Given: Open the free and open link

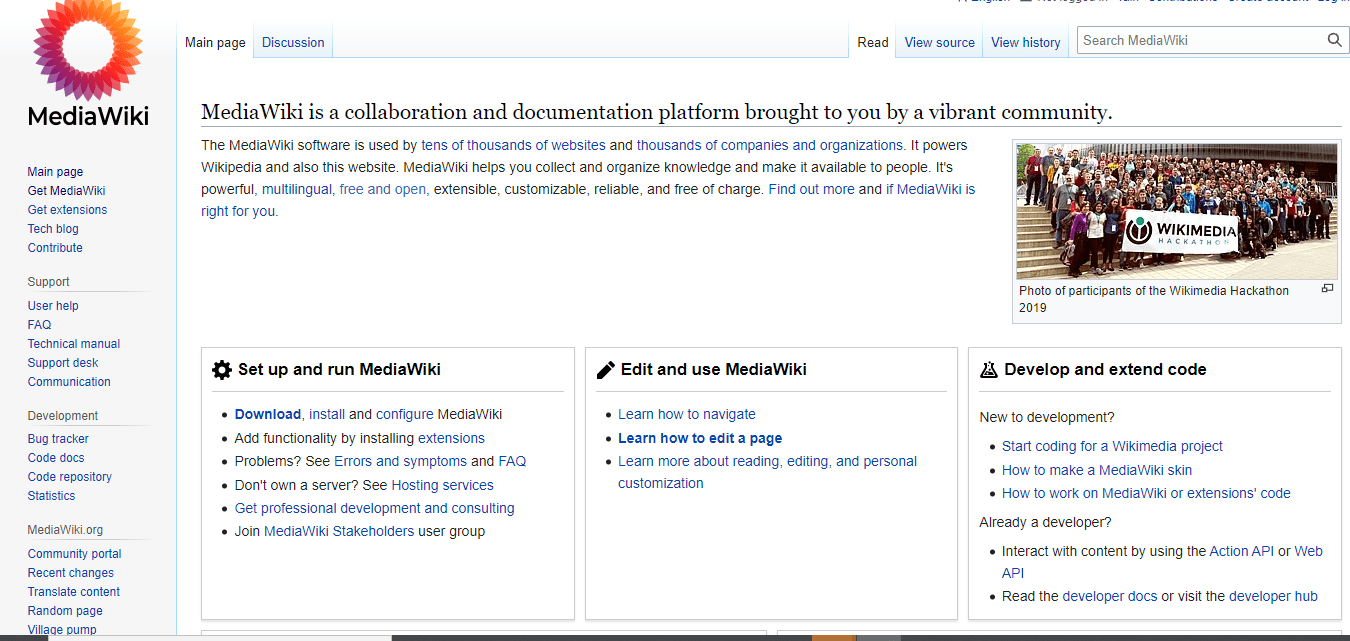Looking at the screenshot, I should [x=384, y=189].
